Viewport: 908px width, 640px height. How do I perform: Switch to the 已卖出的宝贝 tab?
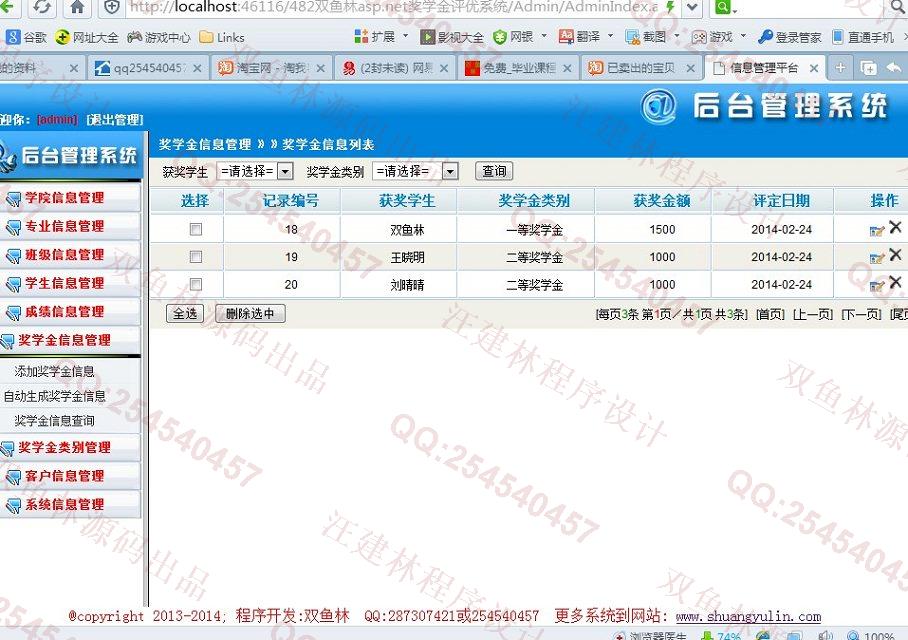point(641,68)
